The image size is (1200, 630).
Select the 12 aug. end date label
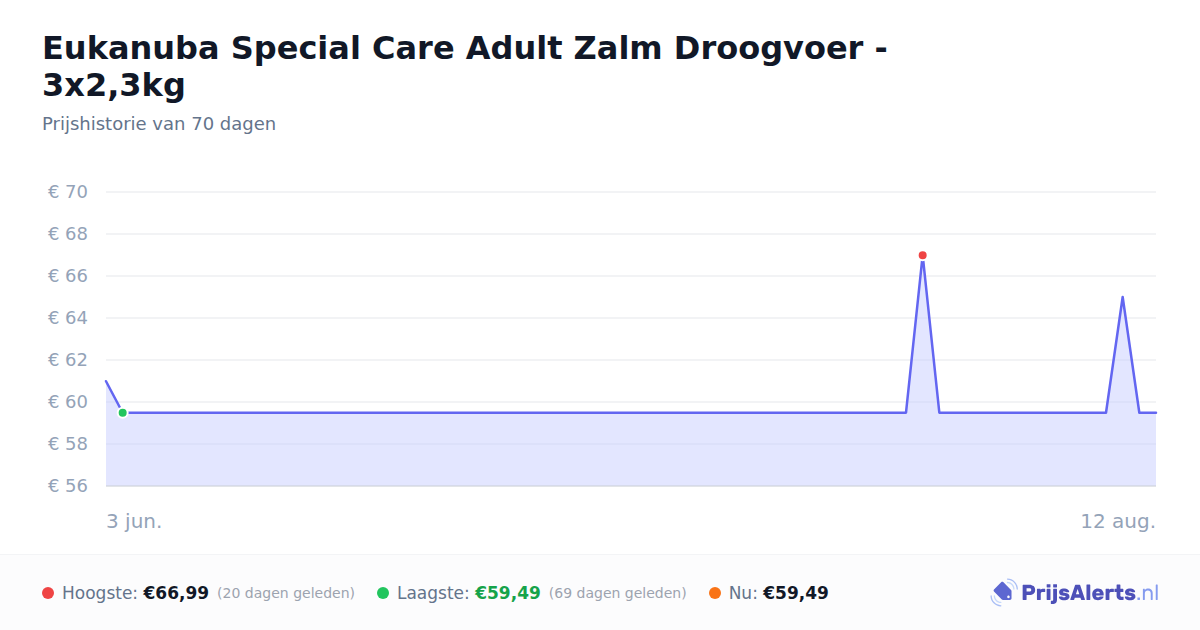(x=1118, y=521)
